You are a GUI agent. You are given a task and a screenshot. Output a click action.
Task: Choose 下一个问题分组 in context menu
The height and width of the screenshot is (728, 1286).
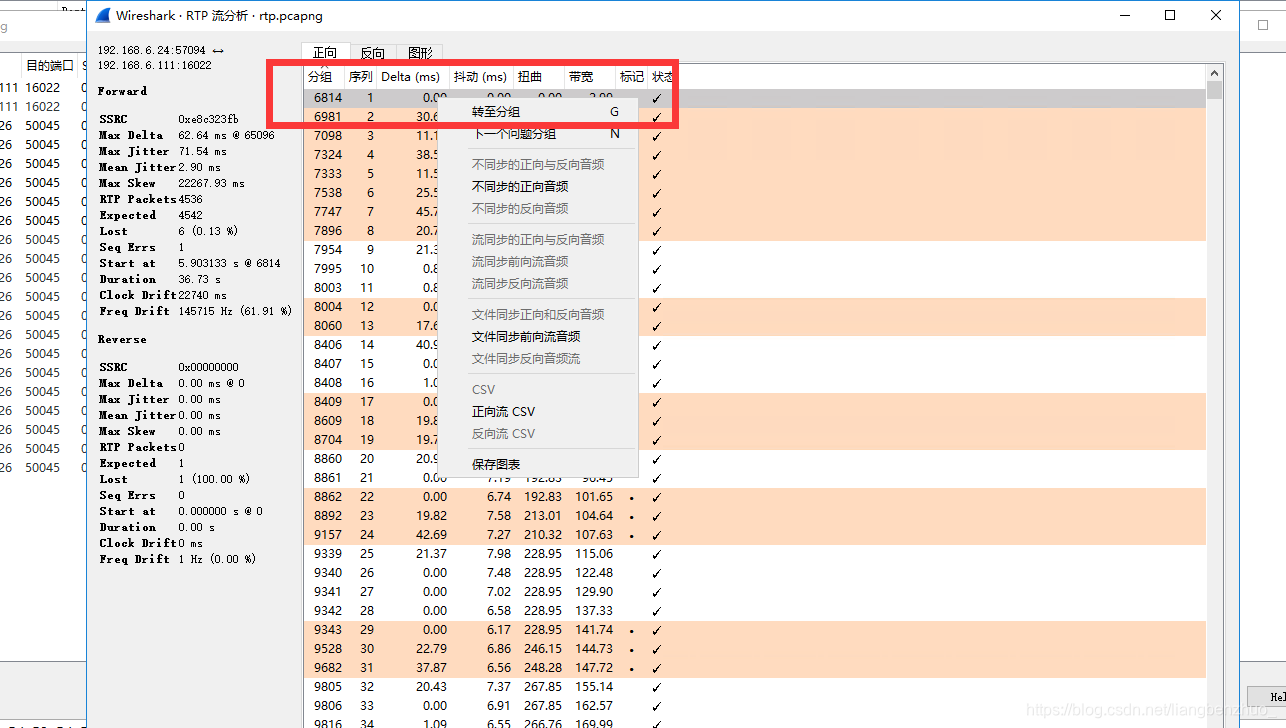pos(538,134)
